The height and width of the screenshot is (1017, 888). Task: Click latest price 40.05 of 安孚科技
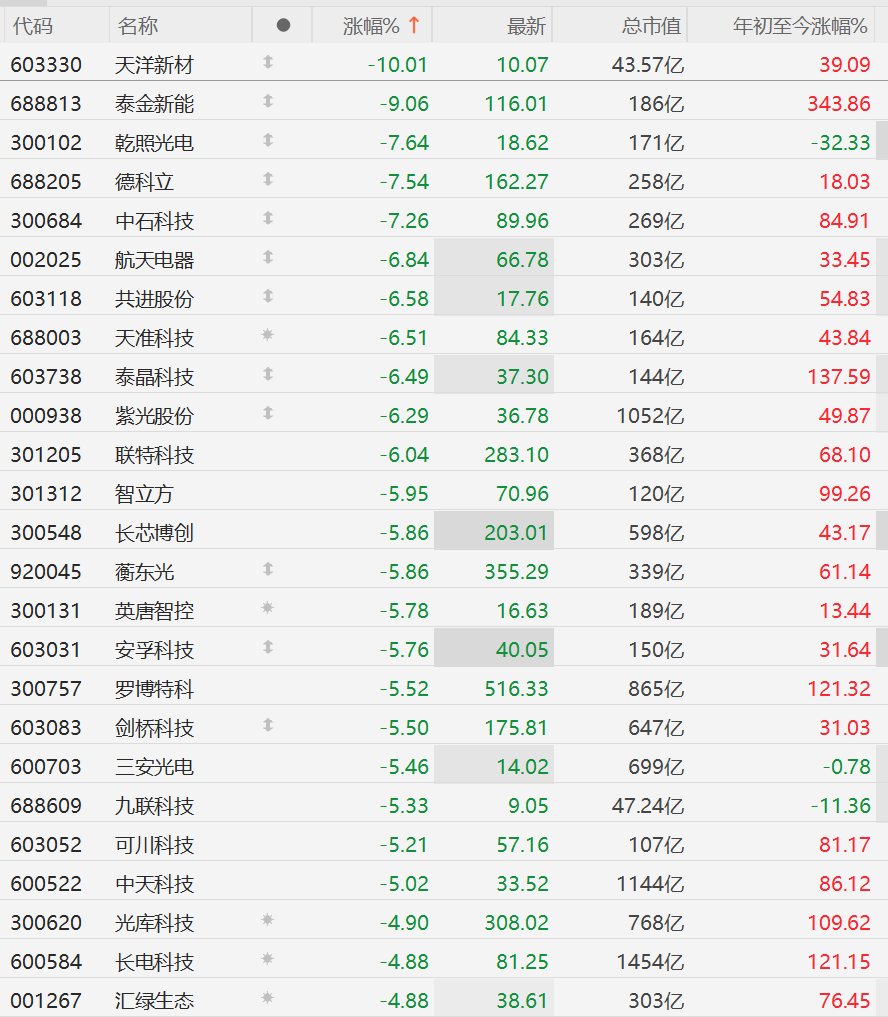[522, 649]
